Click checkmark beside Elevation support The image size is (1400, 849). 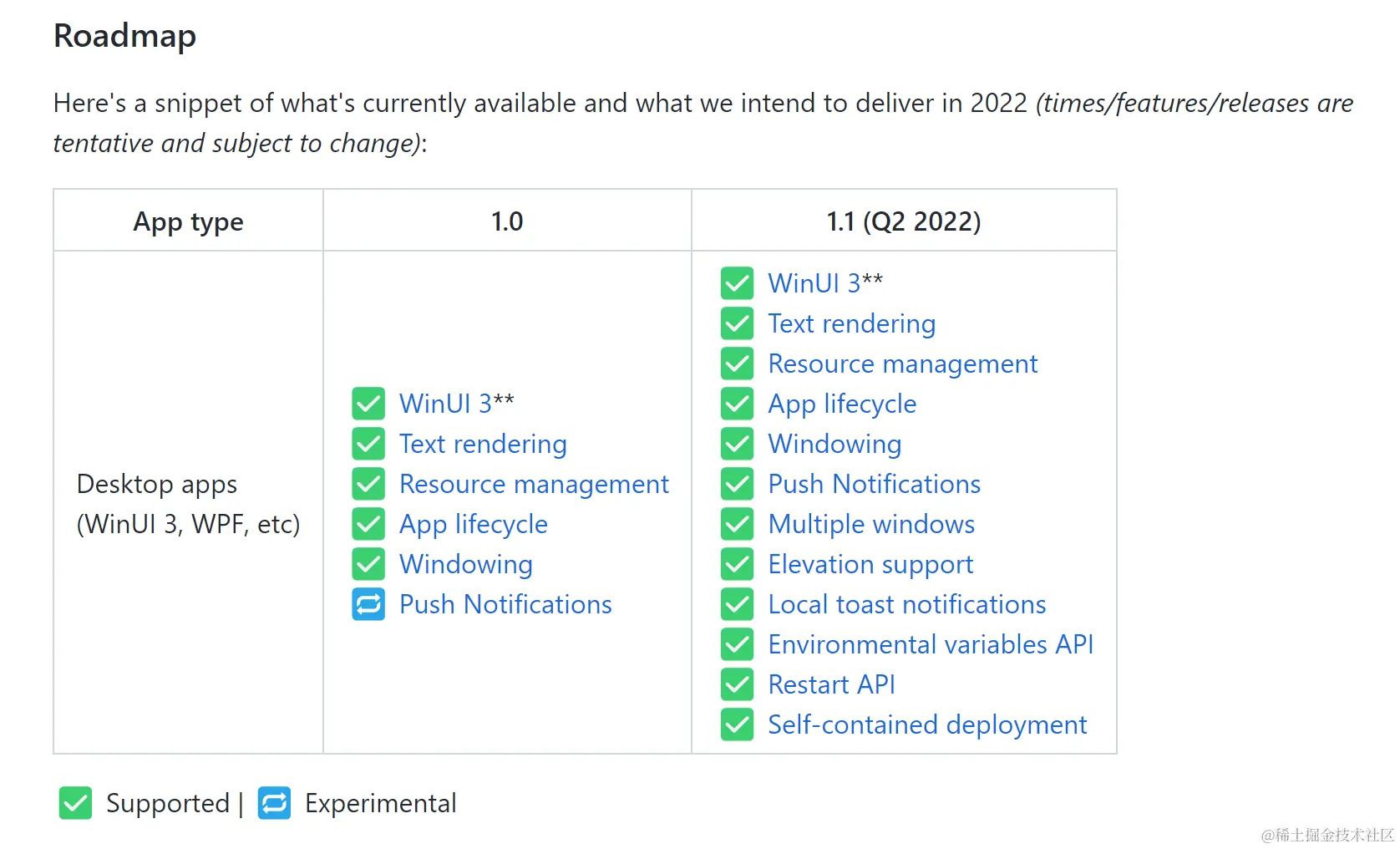pyautogui.click(x=737, y=564)
